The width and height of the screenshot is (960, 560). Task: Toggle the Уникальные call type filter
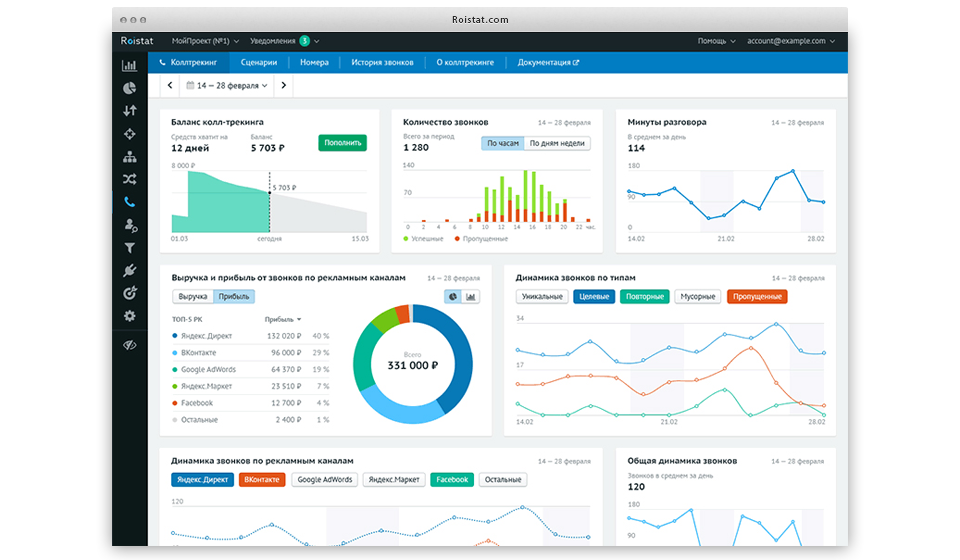pyautogui.click(x=541, y=297)
